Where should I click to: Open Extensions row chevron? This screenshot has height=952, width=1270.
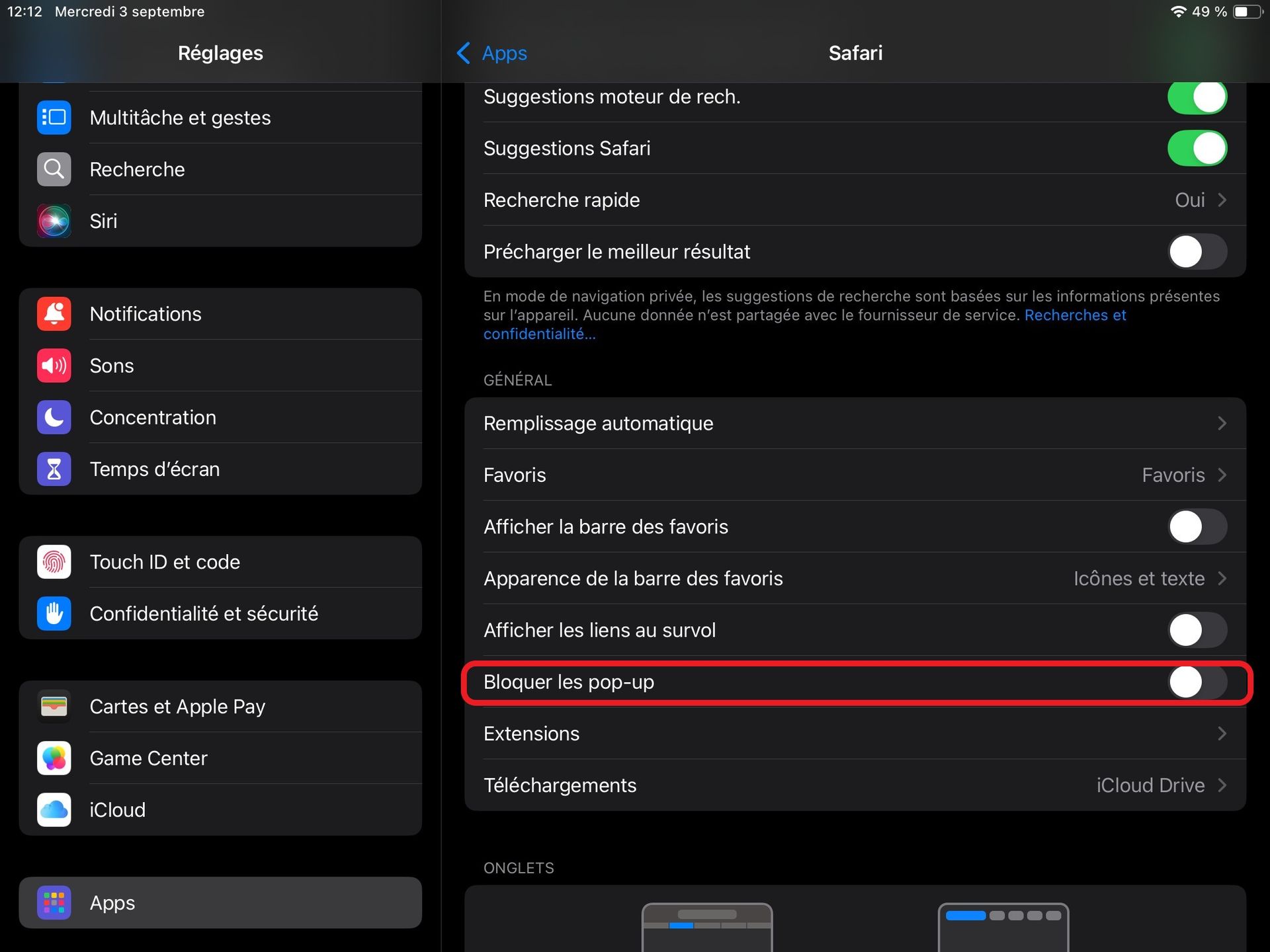coord(1222,733)
